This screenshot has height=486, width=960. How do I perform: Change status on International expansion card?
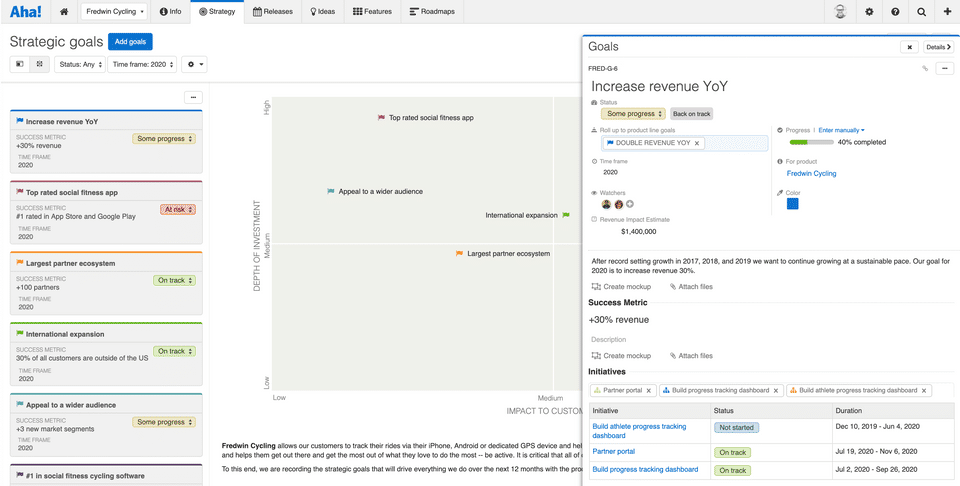point(174,351)
